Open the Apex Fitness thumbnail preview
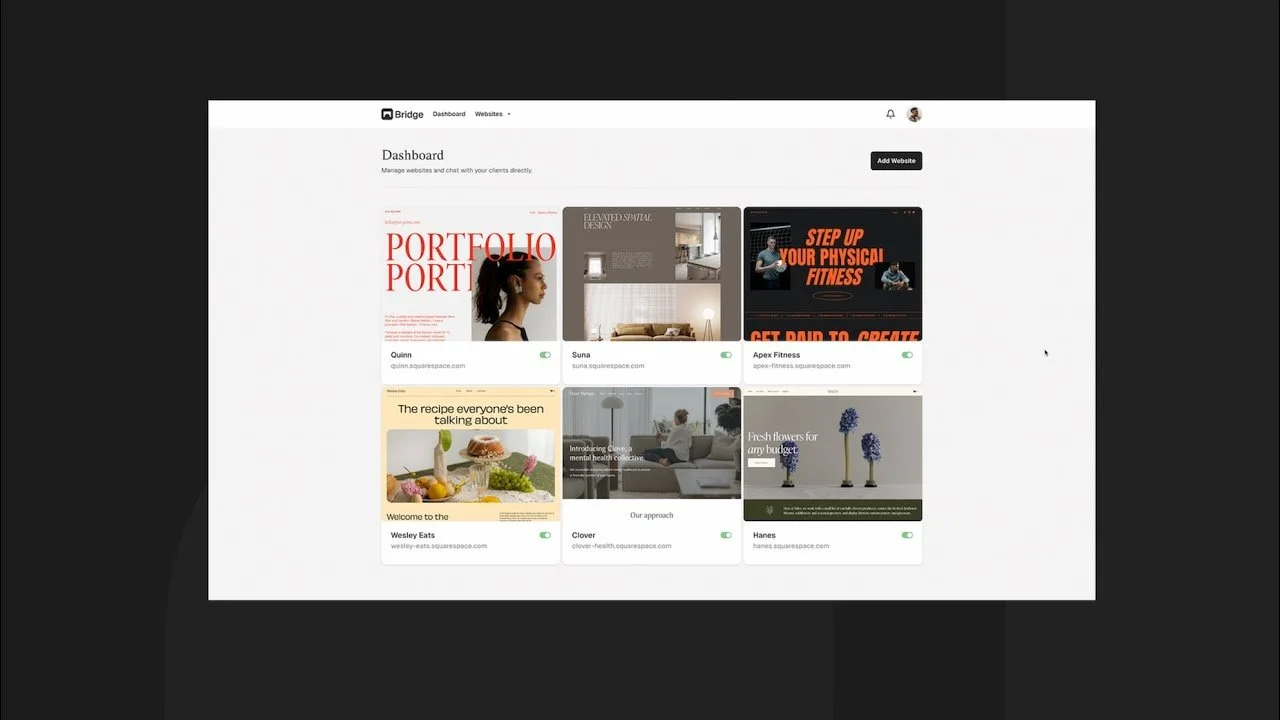 point(832,274)
